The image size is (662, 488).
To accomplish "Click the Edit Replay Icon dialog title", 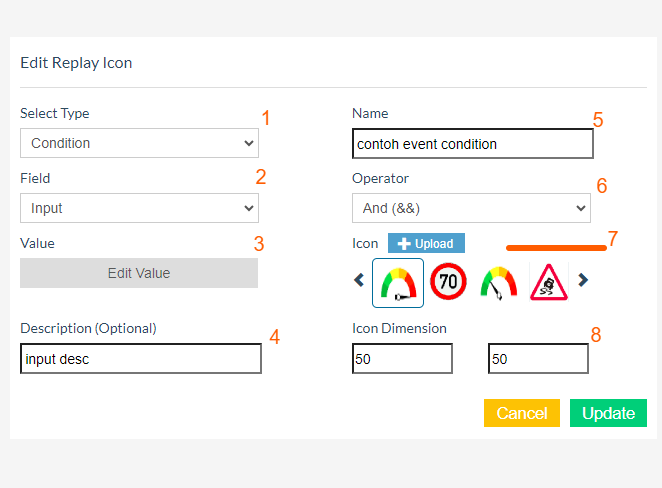I will tap(76, 63).
